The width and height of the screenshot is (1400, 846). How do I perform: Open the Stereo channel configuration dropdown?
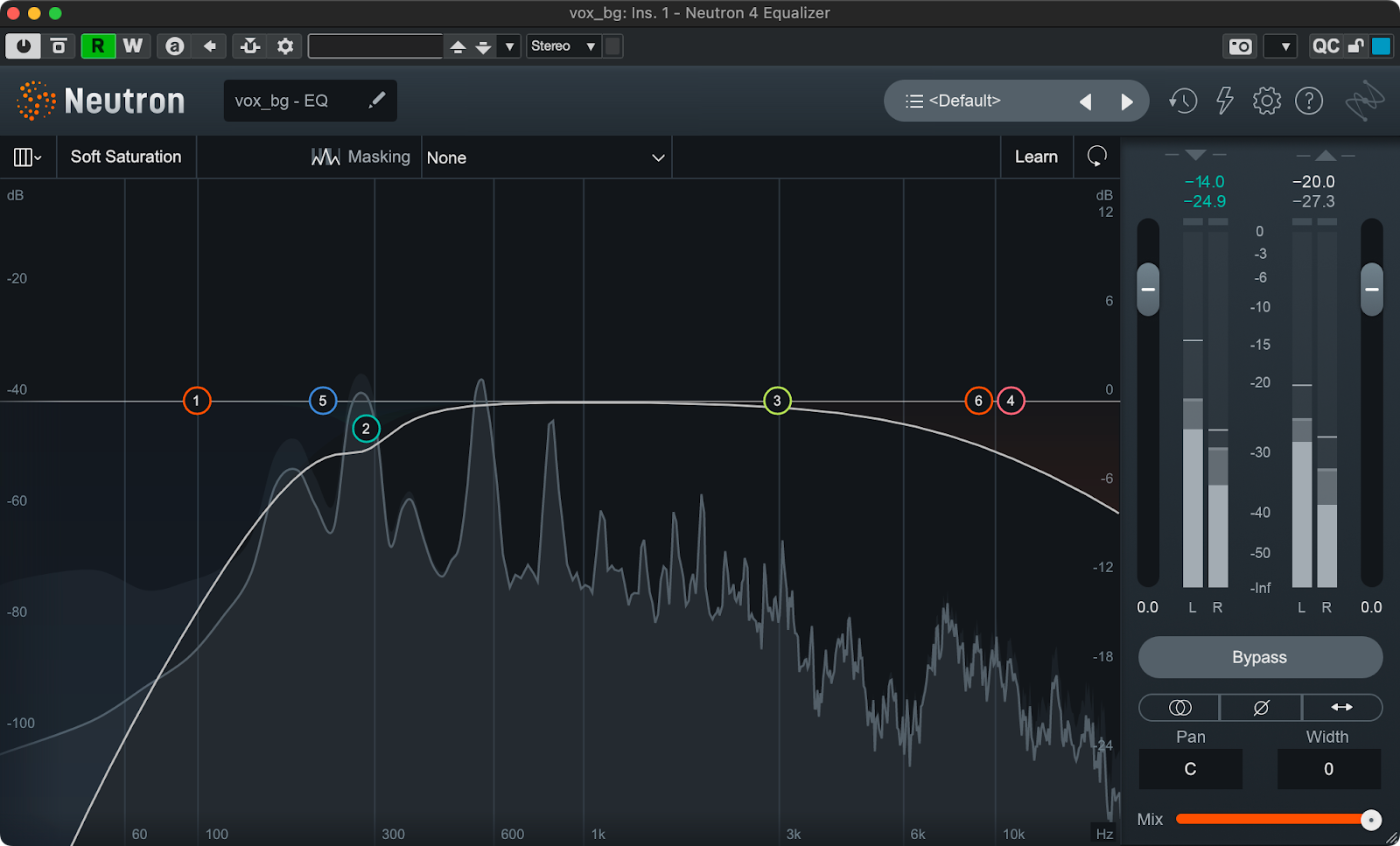pyautogui.click(x=564, y=46)
